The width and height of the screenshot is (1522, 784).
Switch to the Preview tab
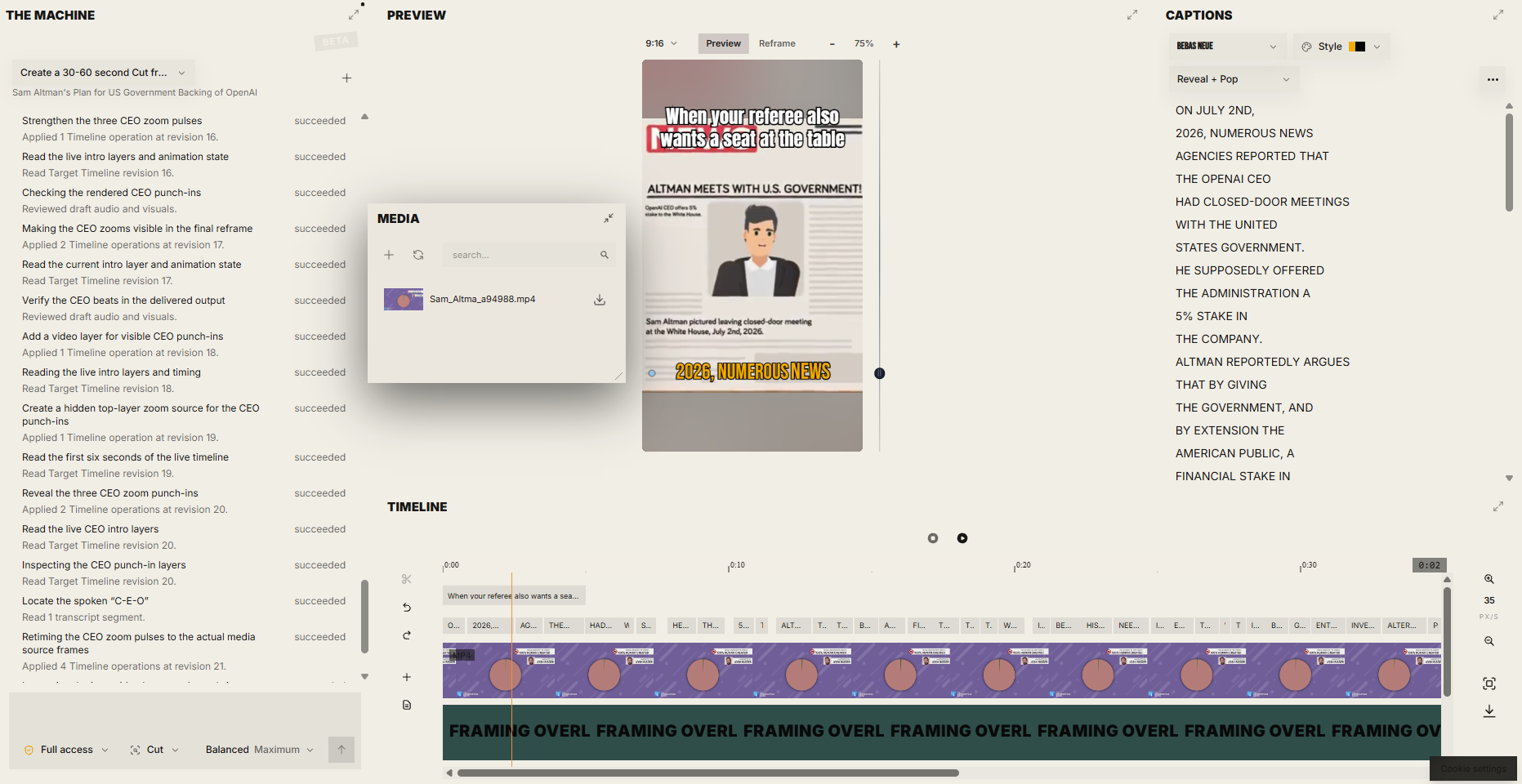(723, 43)
